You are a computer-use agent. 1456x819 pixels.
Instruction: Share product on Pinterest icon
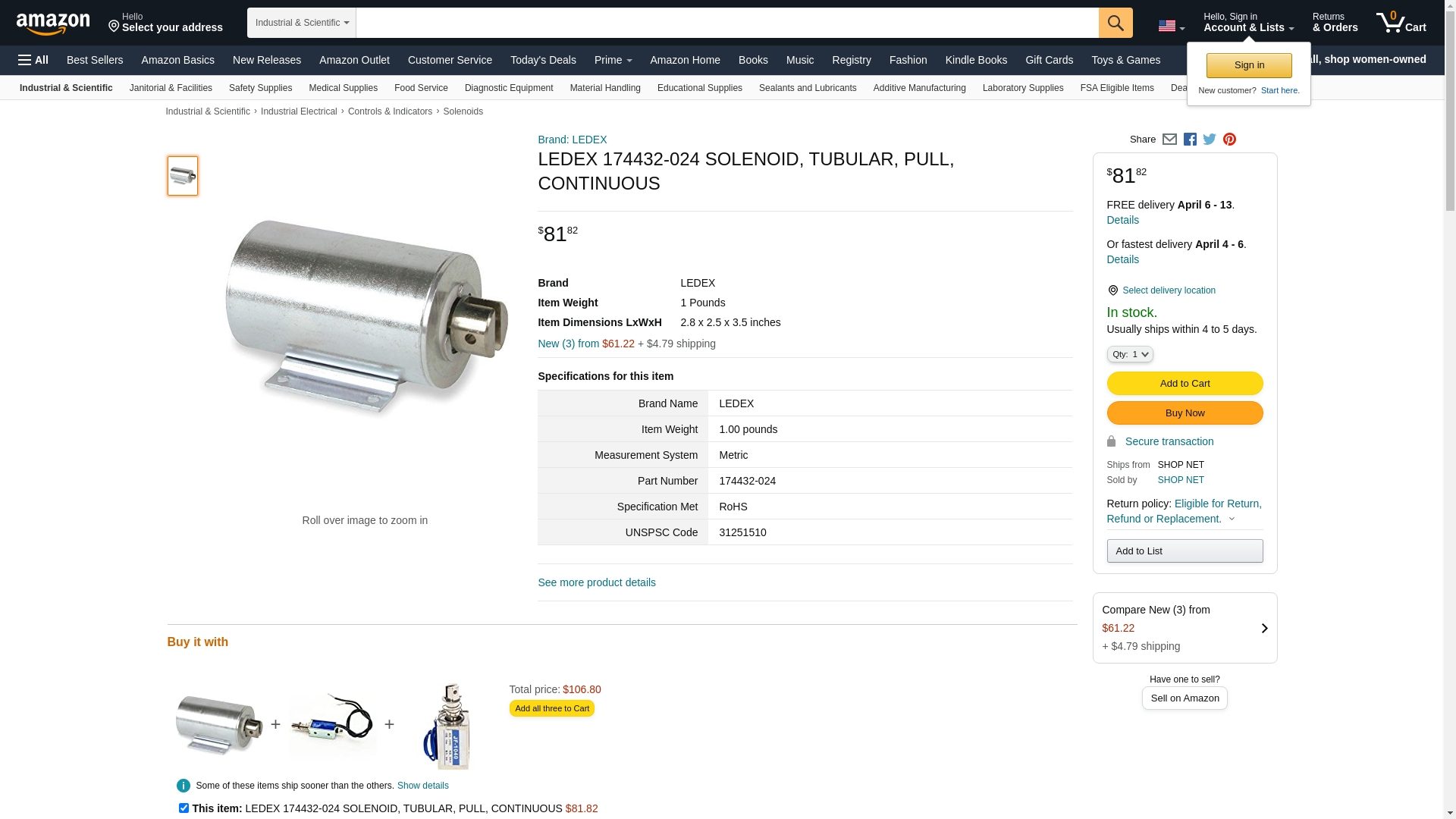click(x=1229, y=140)
